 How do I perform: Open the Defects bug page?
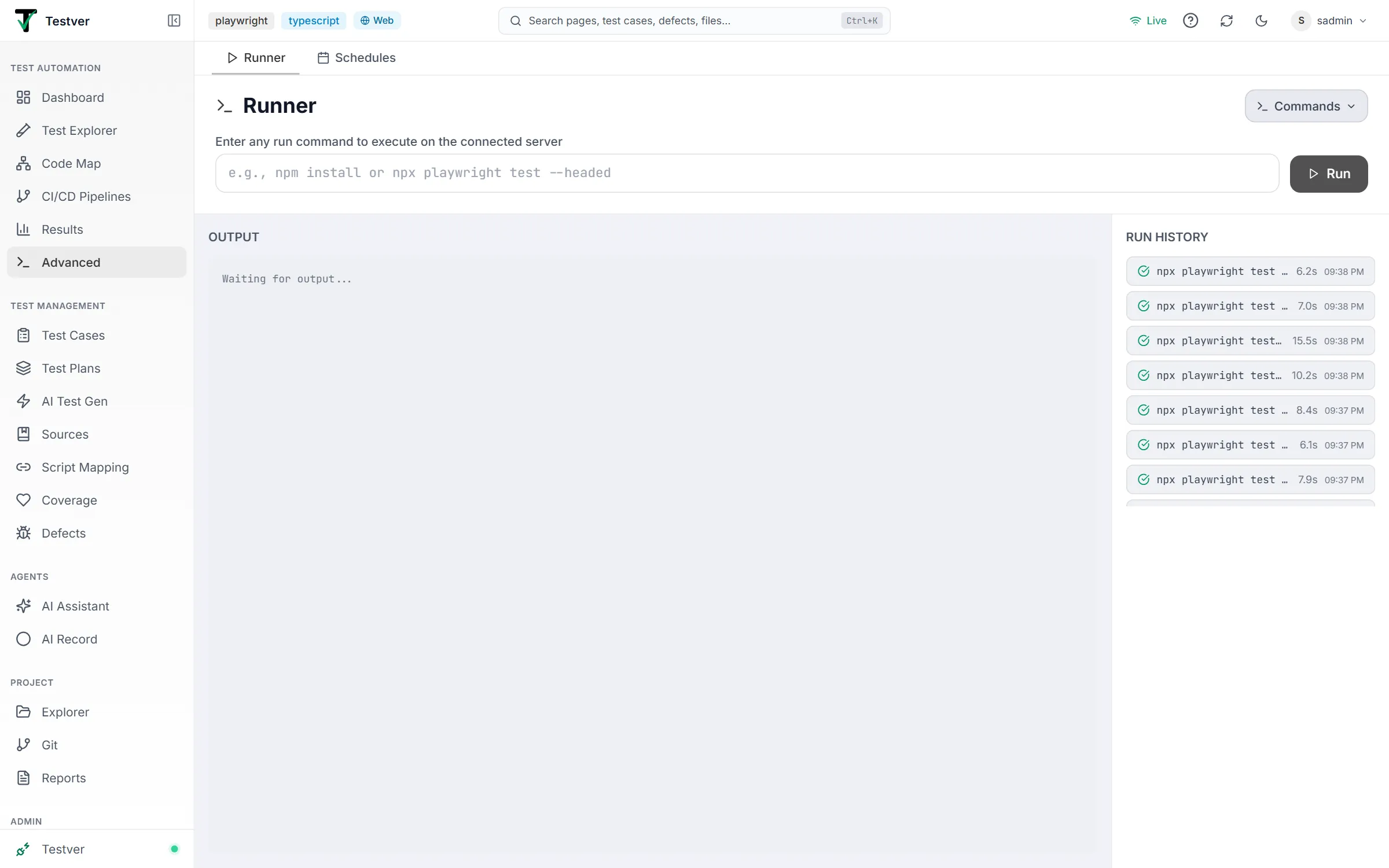(x=97, y=534)
